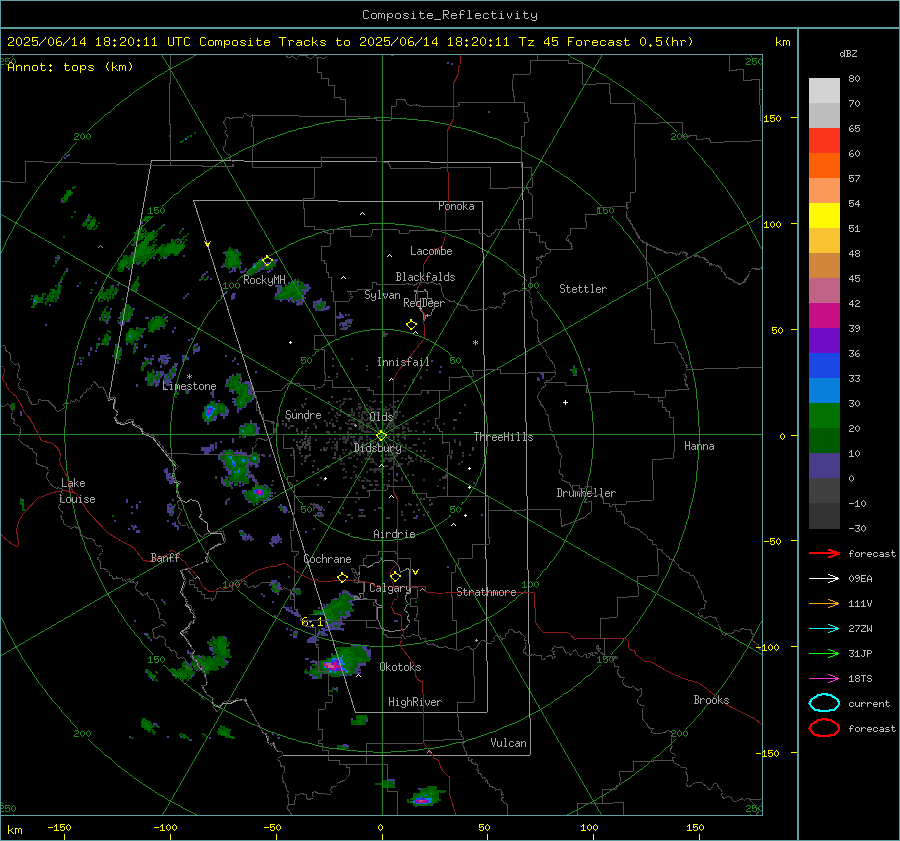The height and width of the screenshot is (841, 900).
Task: Click the yellow diamond marker under Cochrane
Action: click(343, 578)
